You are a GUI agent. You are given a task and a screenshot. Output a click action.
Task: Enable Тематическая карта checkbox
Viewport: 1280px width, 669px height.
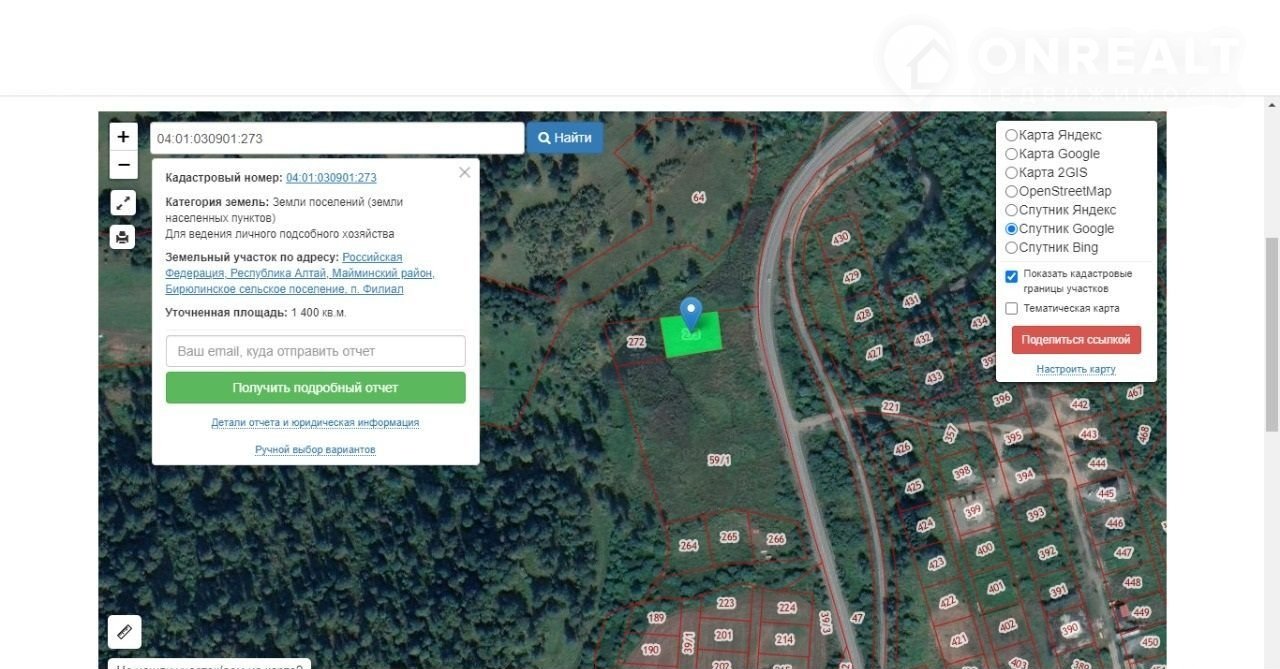coord(1011,309)
